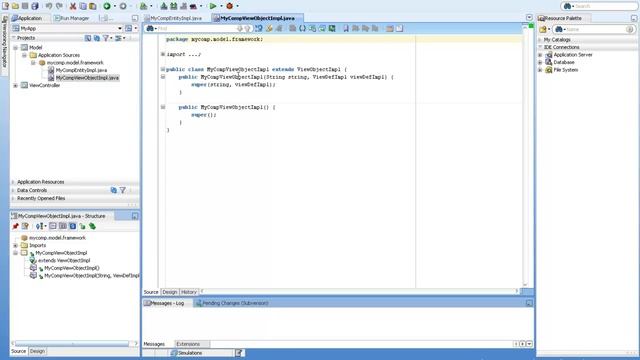
Task: Click the collapse-all icon in Structure toolbar
Action: tap(53, 226)
